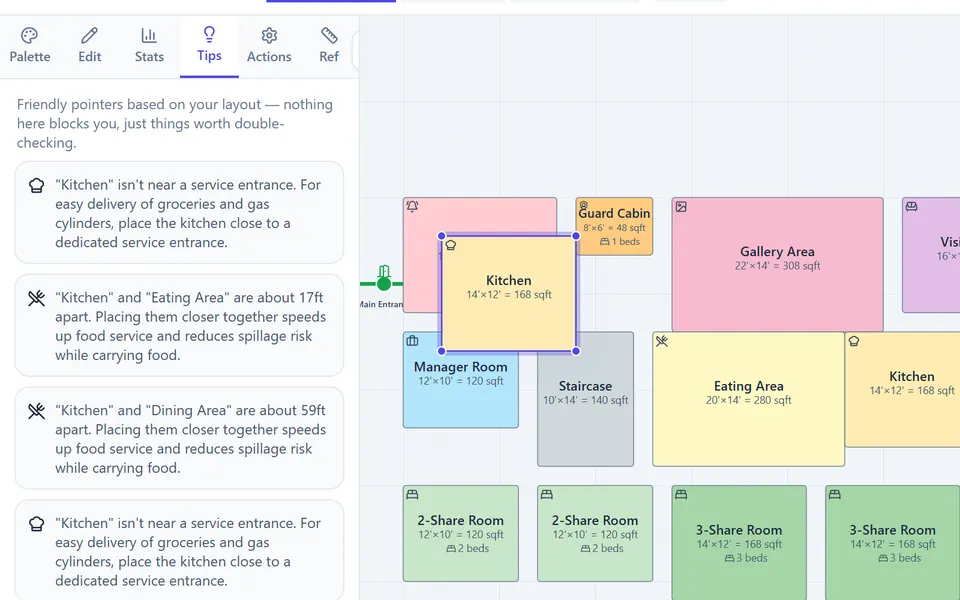Click the alarm bell icon on the pink room

413,206
